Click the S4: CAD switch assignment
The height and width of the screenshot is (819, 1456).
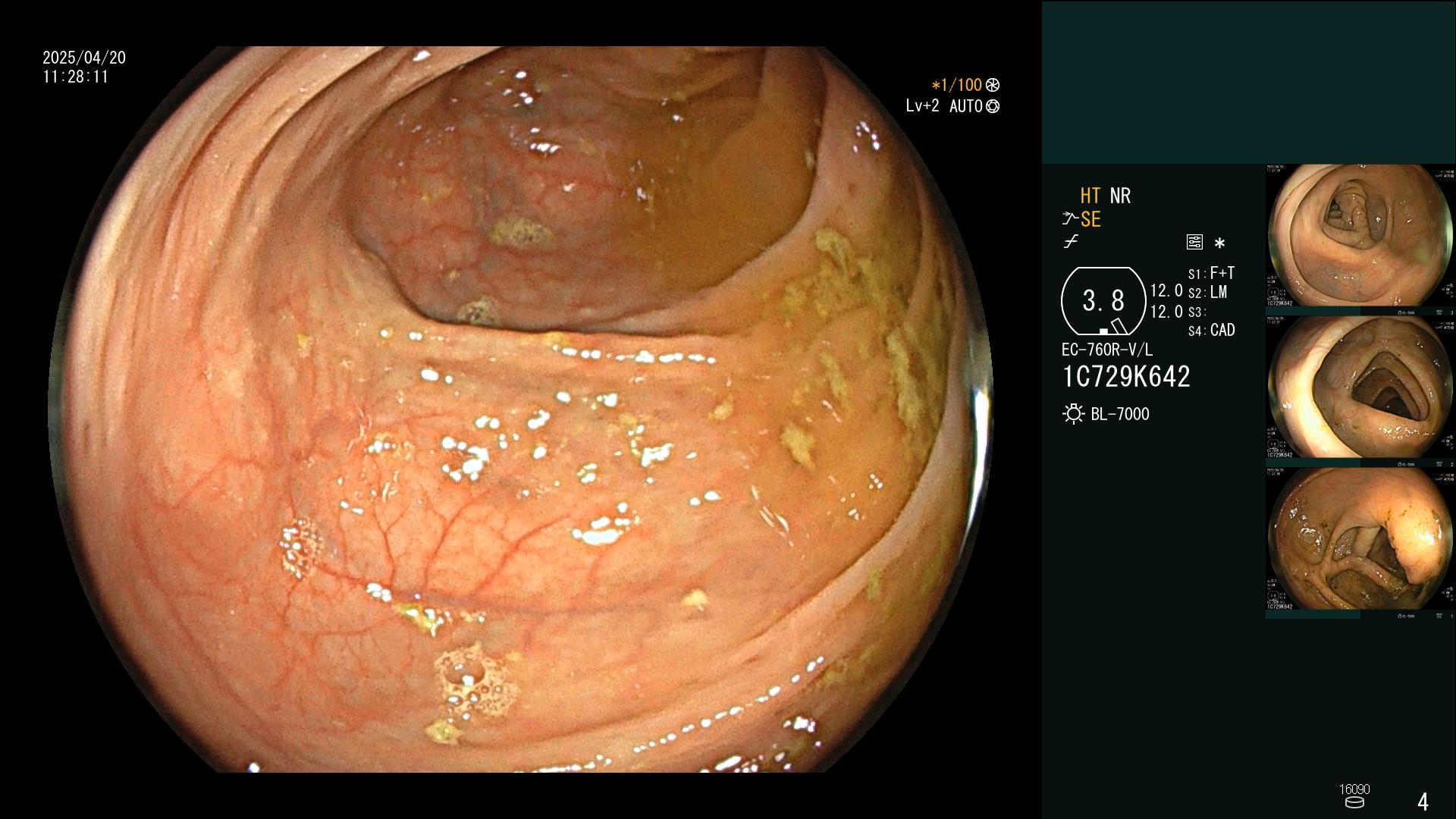pyautogui.click(x=1212, y=330)
